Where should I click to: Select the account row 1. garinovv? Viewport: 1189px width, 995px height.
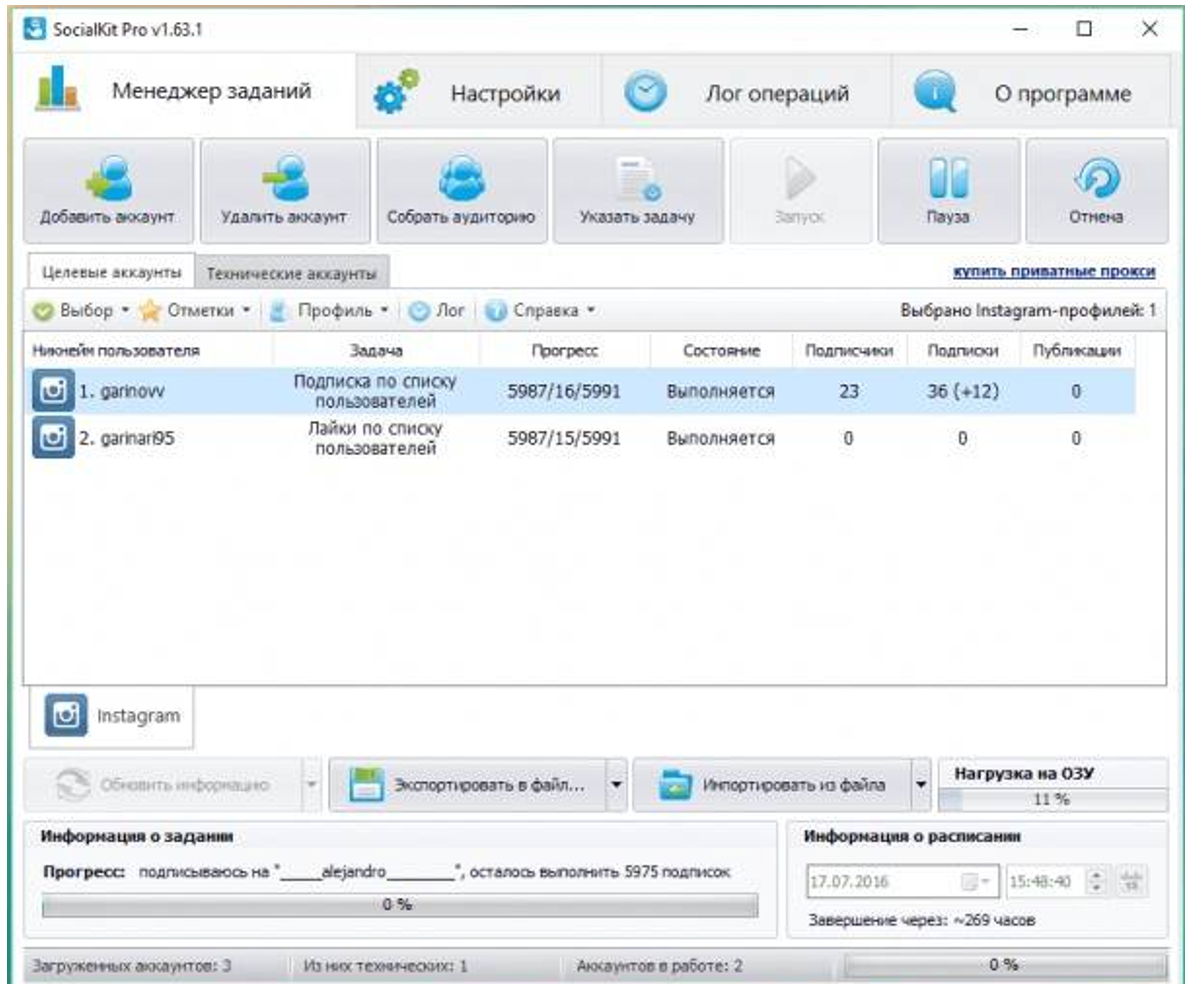pos(580,391)
